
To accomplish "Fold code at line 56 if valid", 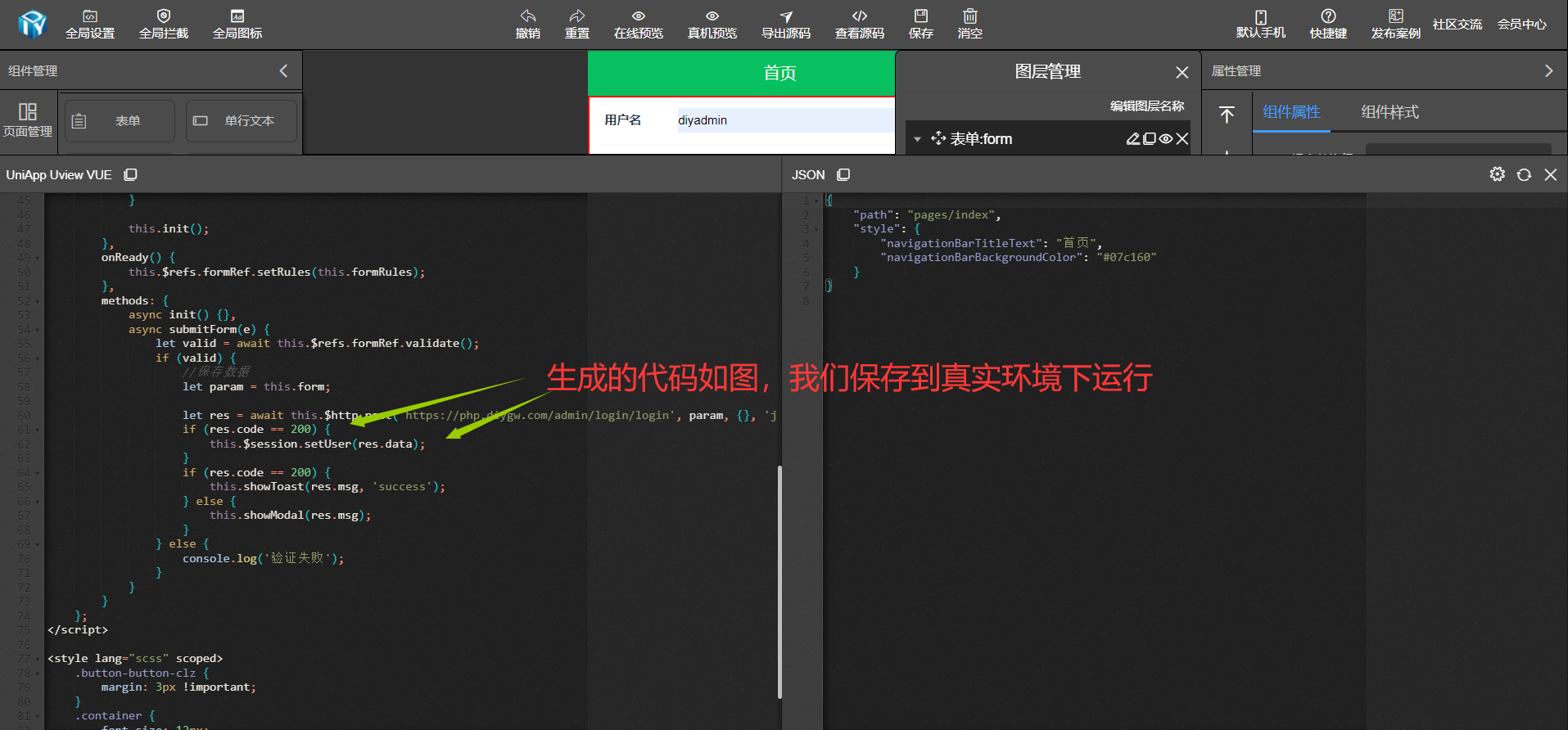I will 38,358.
